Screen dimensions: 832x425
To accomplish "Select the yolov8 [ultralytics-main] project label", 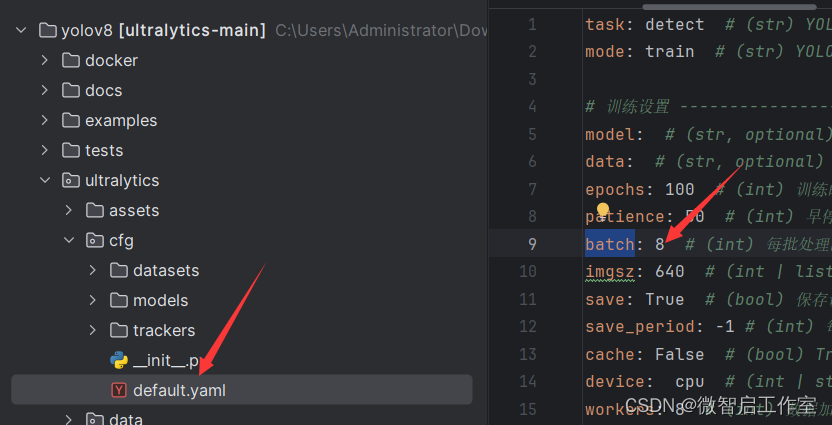I will 163,31.
